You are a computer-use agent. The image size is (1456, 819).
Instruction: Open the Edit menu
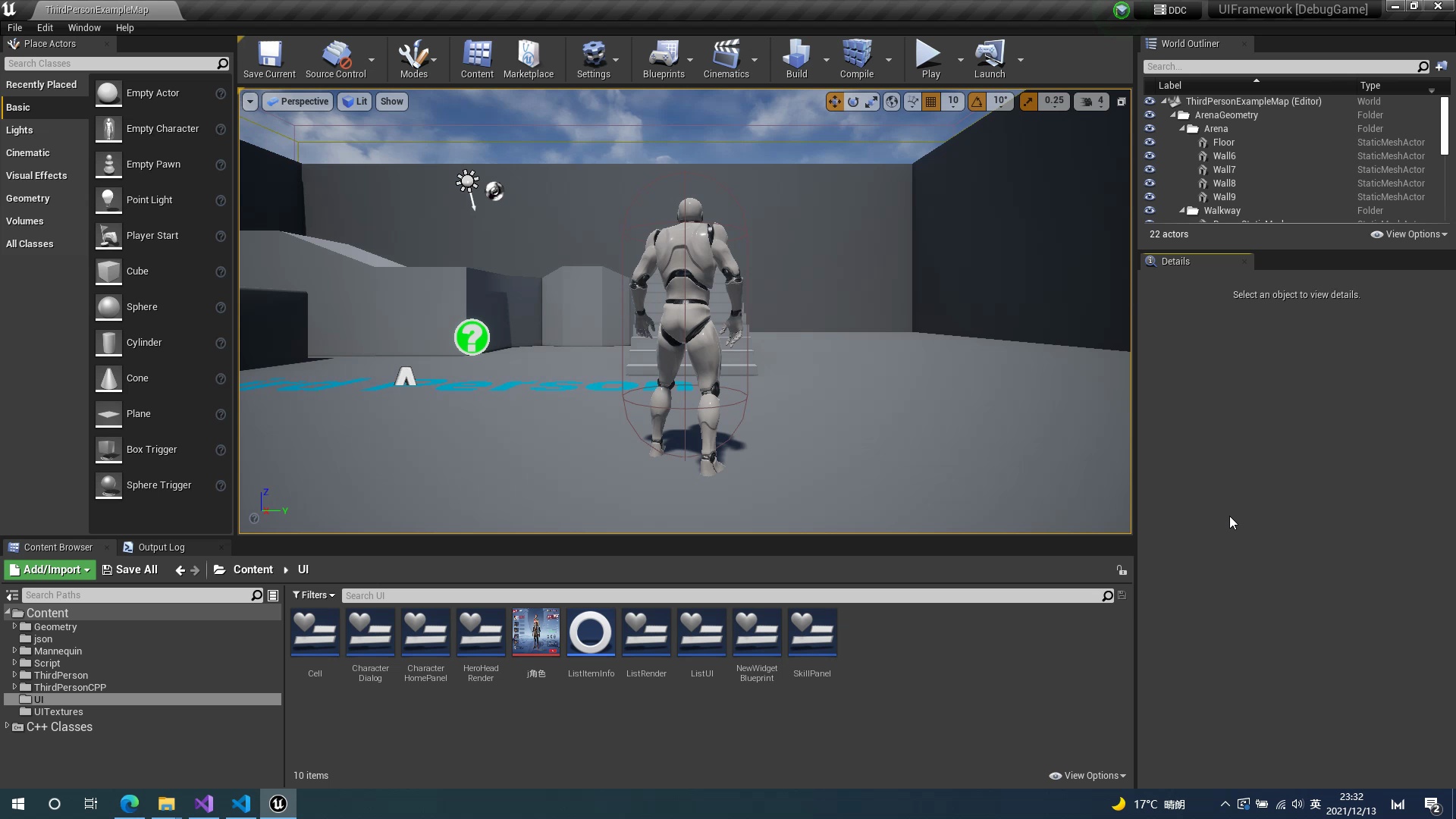pyautogui.click(x=45, y=28)
